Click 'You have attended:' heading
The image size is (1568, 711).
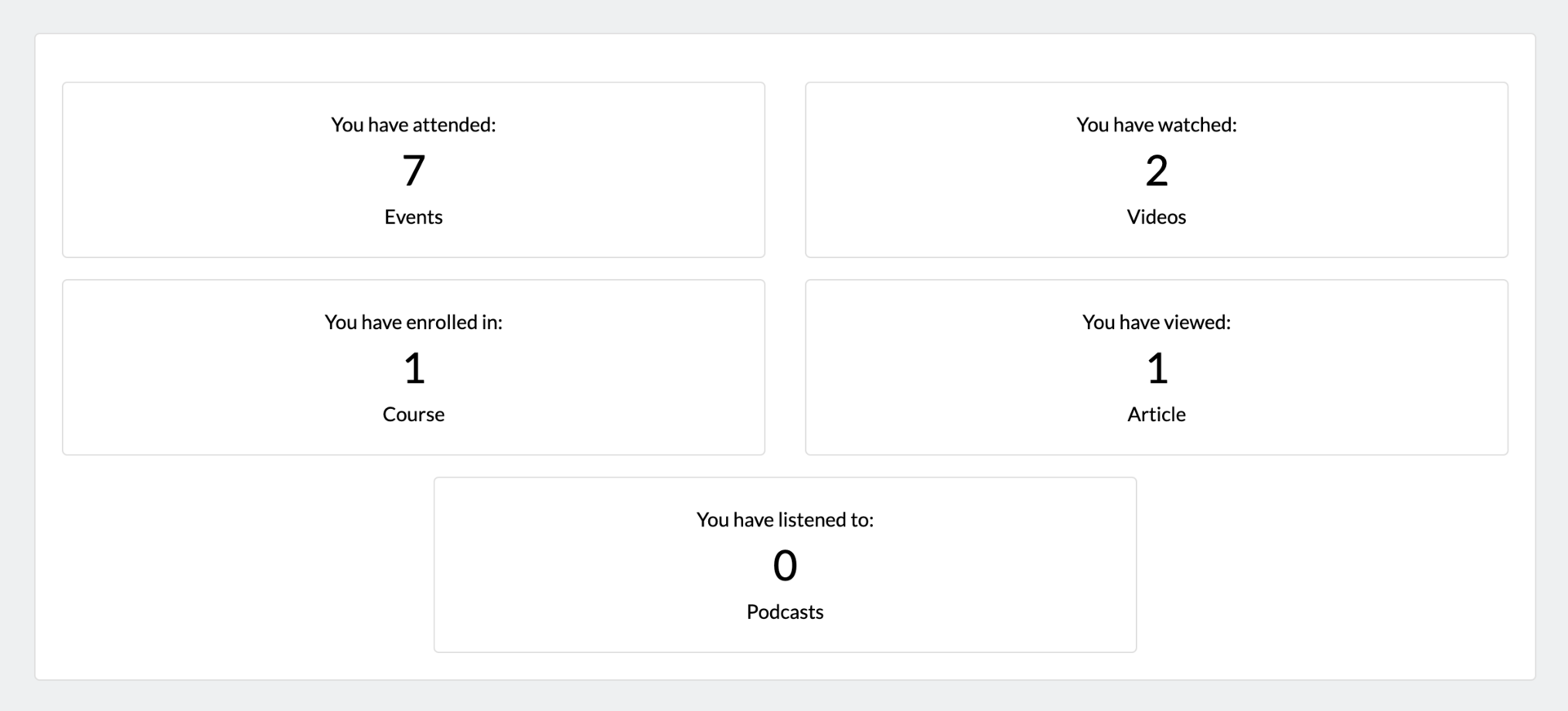click(413, 124)
